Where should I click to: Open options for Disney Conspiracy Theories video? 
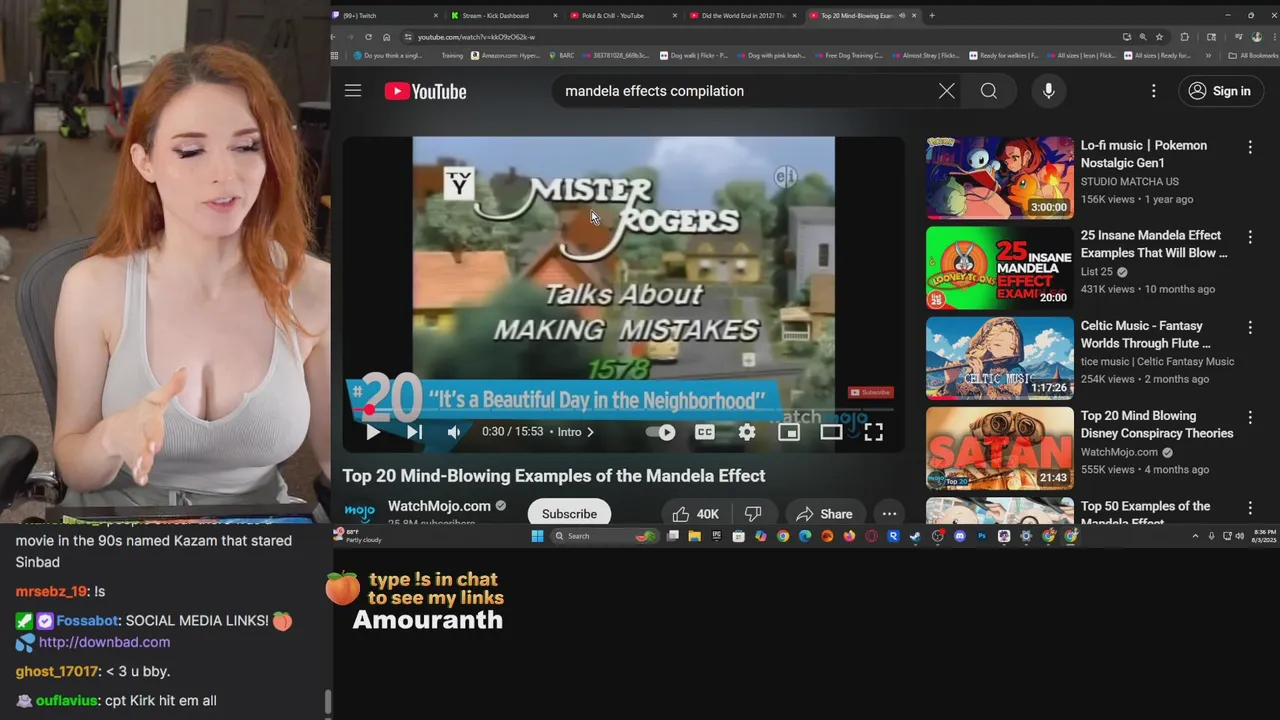coord(1250,417)
